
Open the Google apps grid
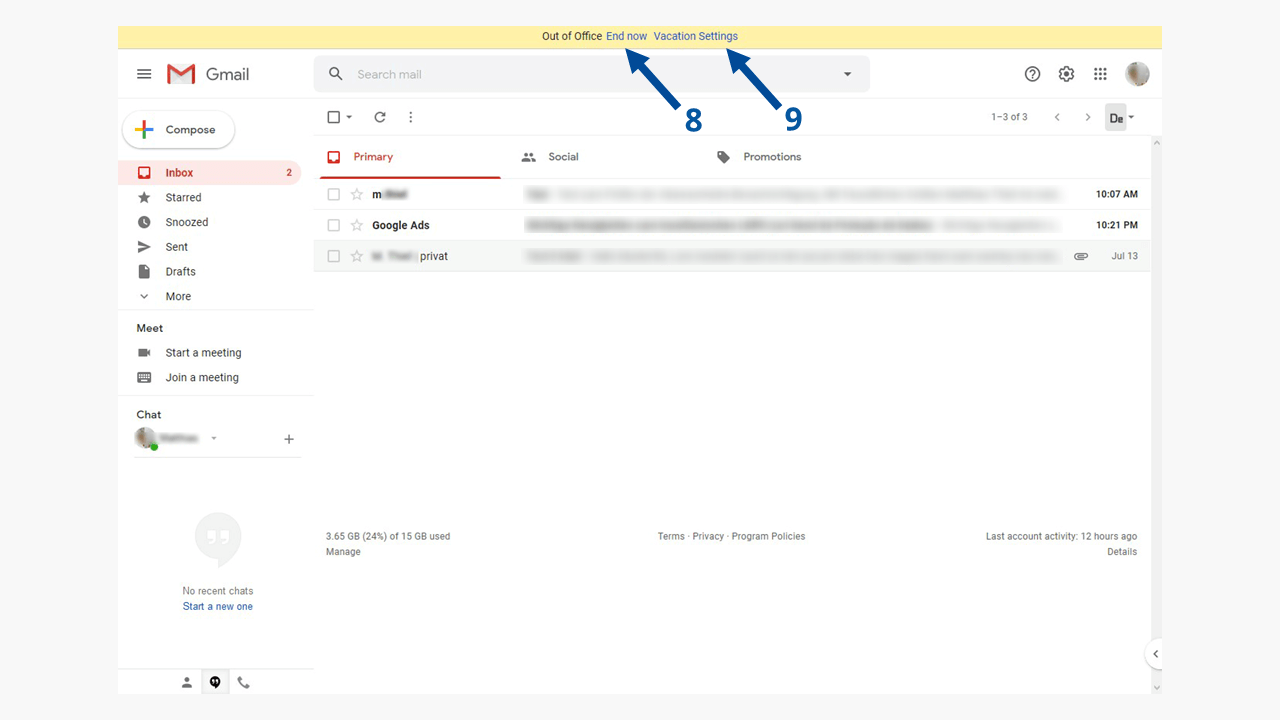click(1100, 74)
